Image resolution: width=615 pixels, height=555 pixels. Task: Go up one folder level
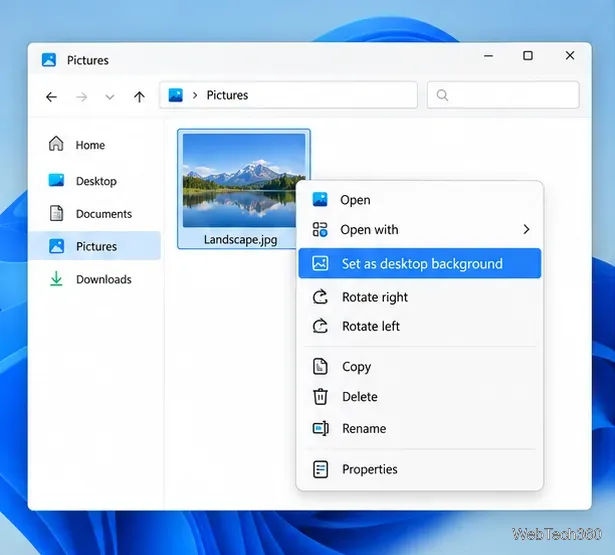pyautogui.click(x=139, y=96)
